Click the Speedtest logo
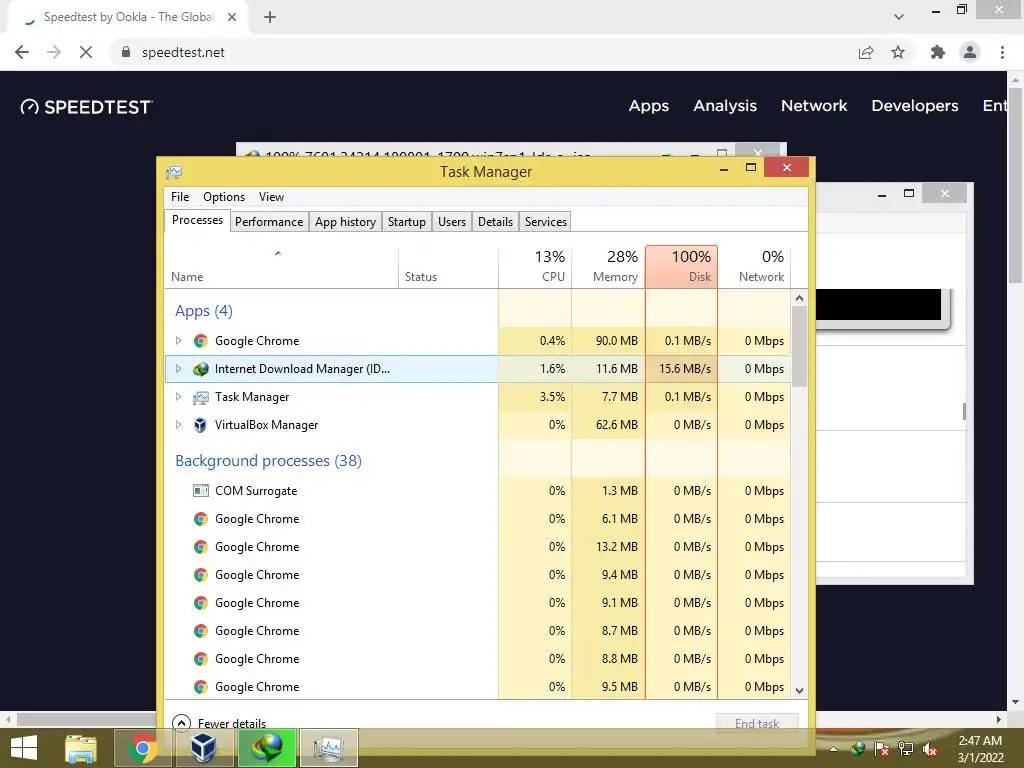This screenshot has width=1024, height=768. pyautogui.click(x=86, y=106)
